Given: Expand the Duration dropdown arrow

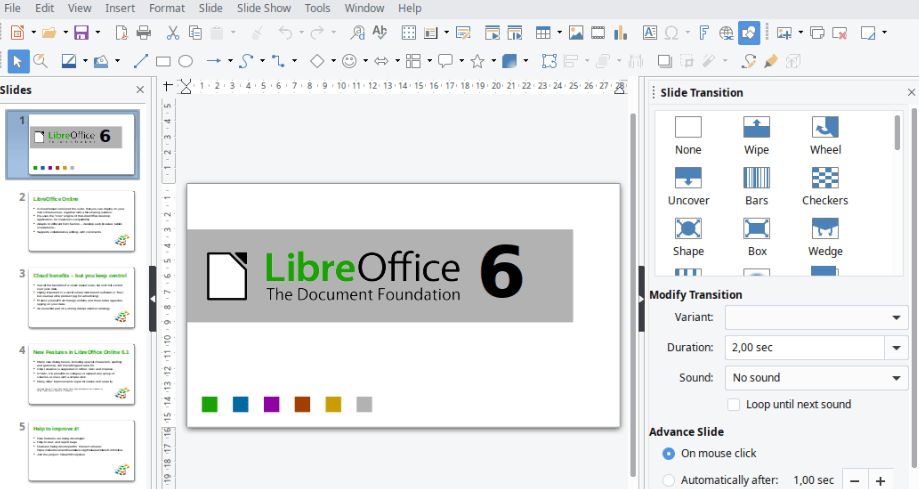Looking at the screenshot, I should 896,348.
